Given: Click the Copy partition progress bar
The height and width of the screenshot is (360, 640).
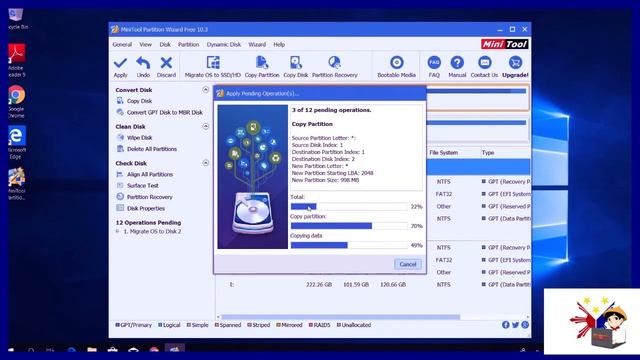Looking at the screenshot, I should (x=349, y=226).
